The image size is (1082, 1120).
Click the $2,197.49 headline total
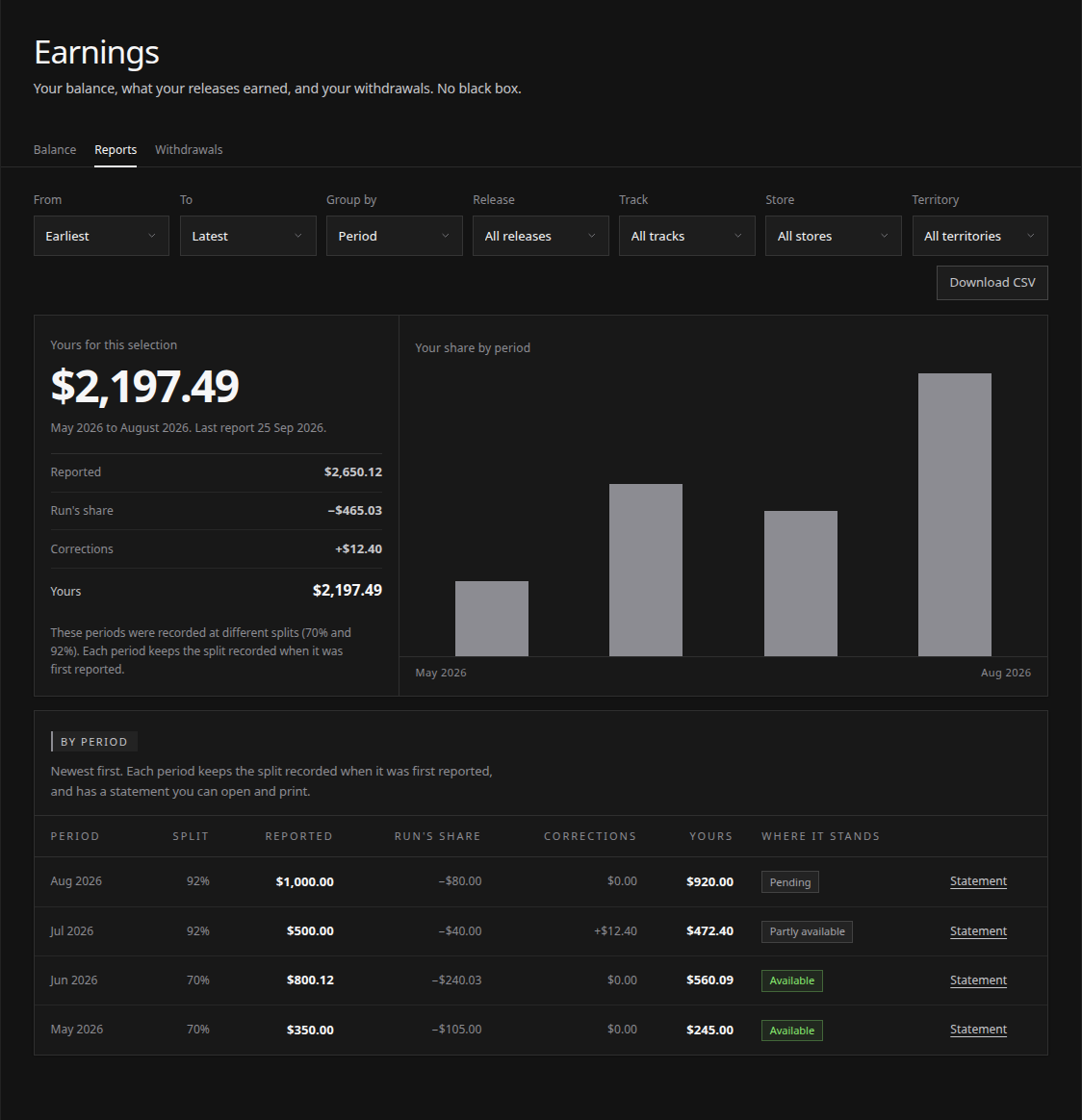point(145,387)
